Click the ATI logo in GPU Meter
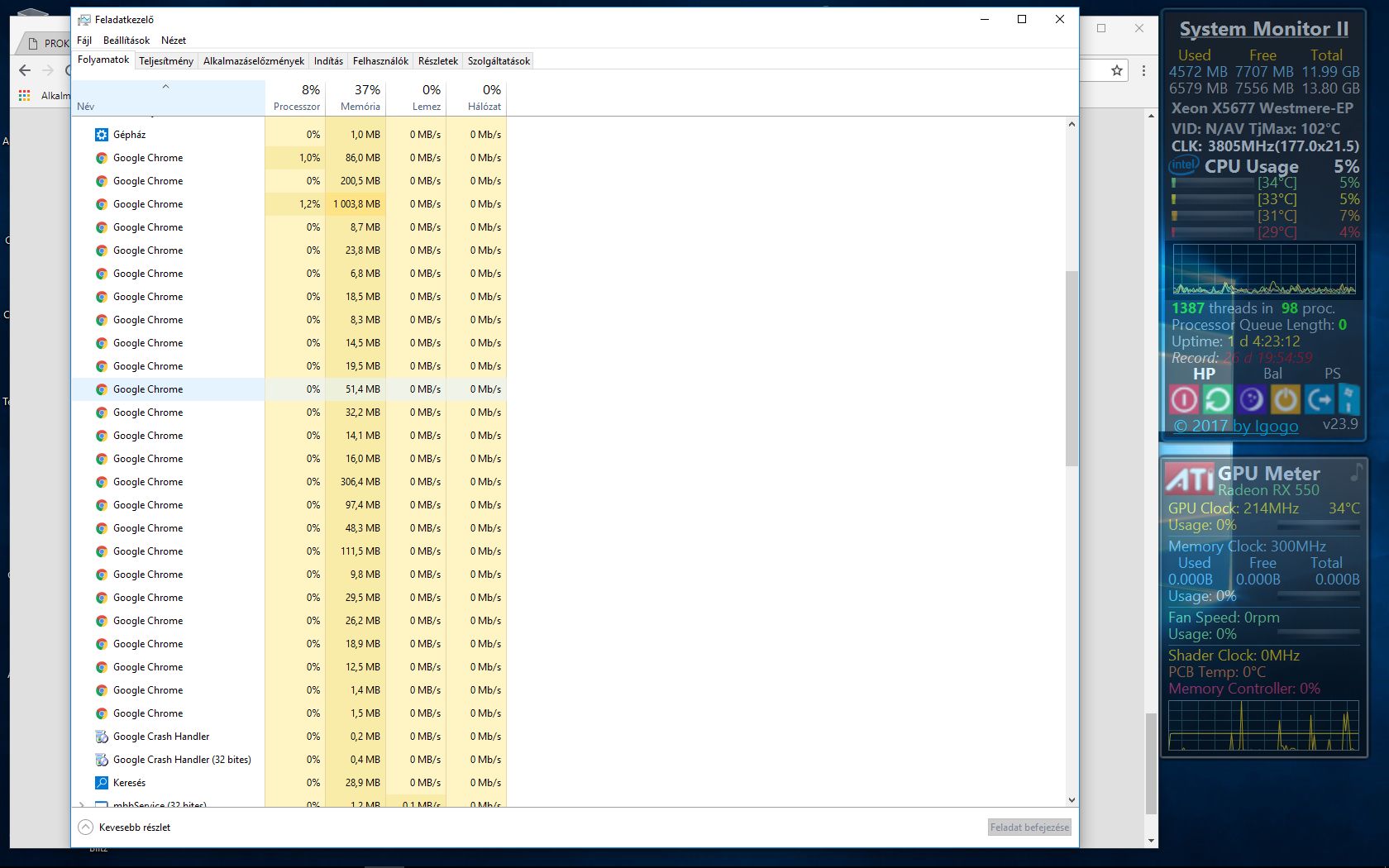The image size is (1389, 868). pyautogui.click(x=1190, y=478)
